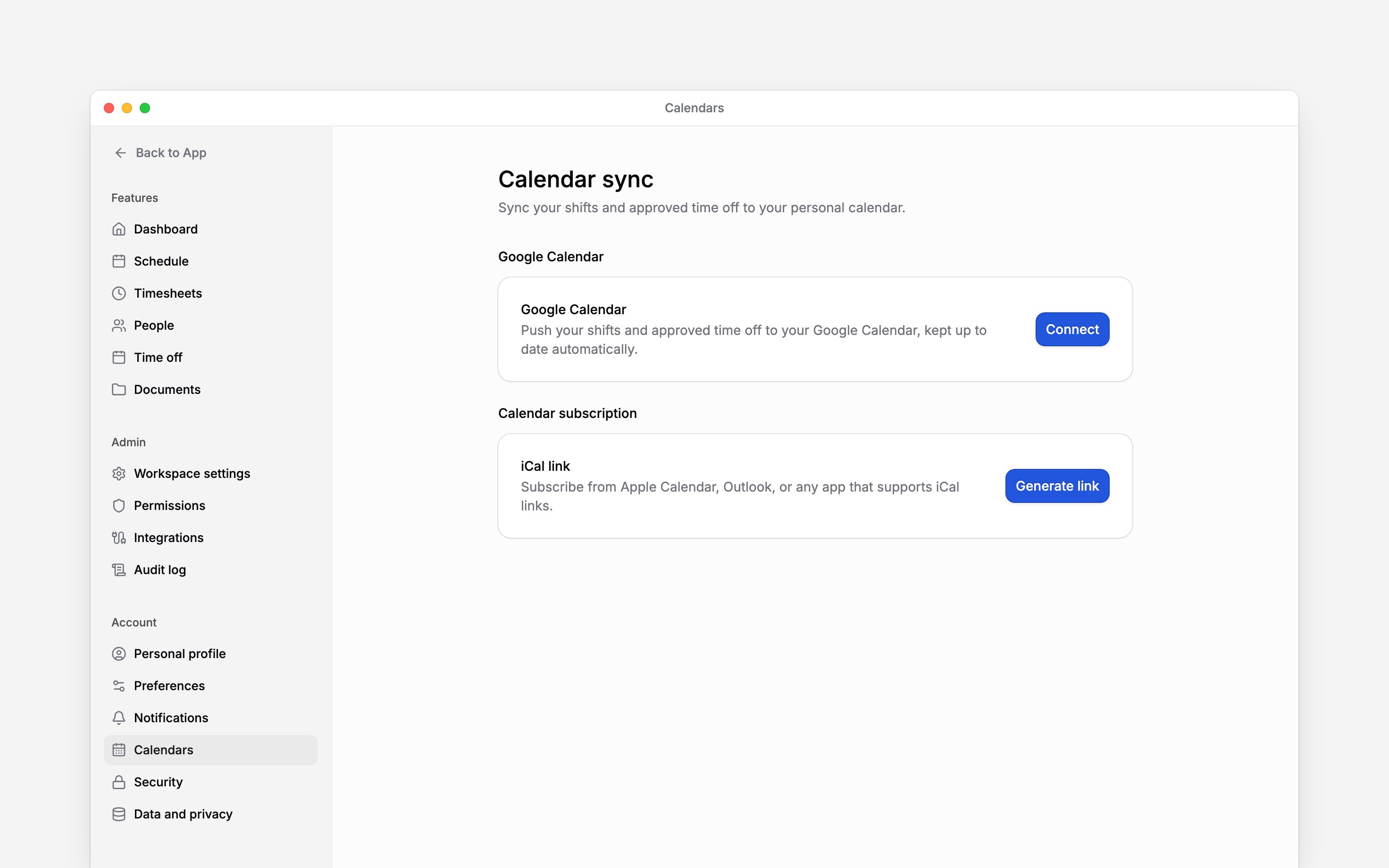
Task: Click the Security lock icon
Action: pos(119,783)
